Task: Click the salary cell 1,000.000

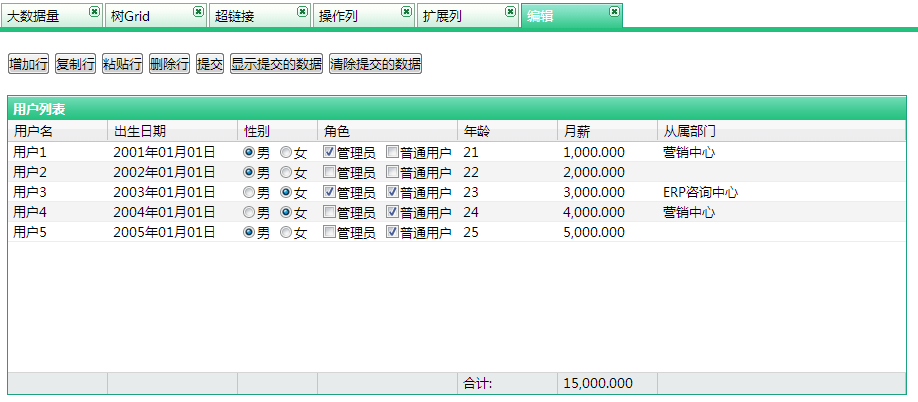Action: 608,153
